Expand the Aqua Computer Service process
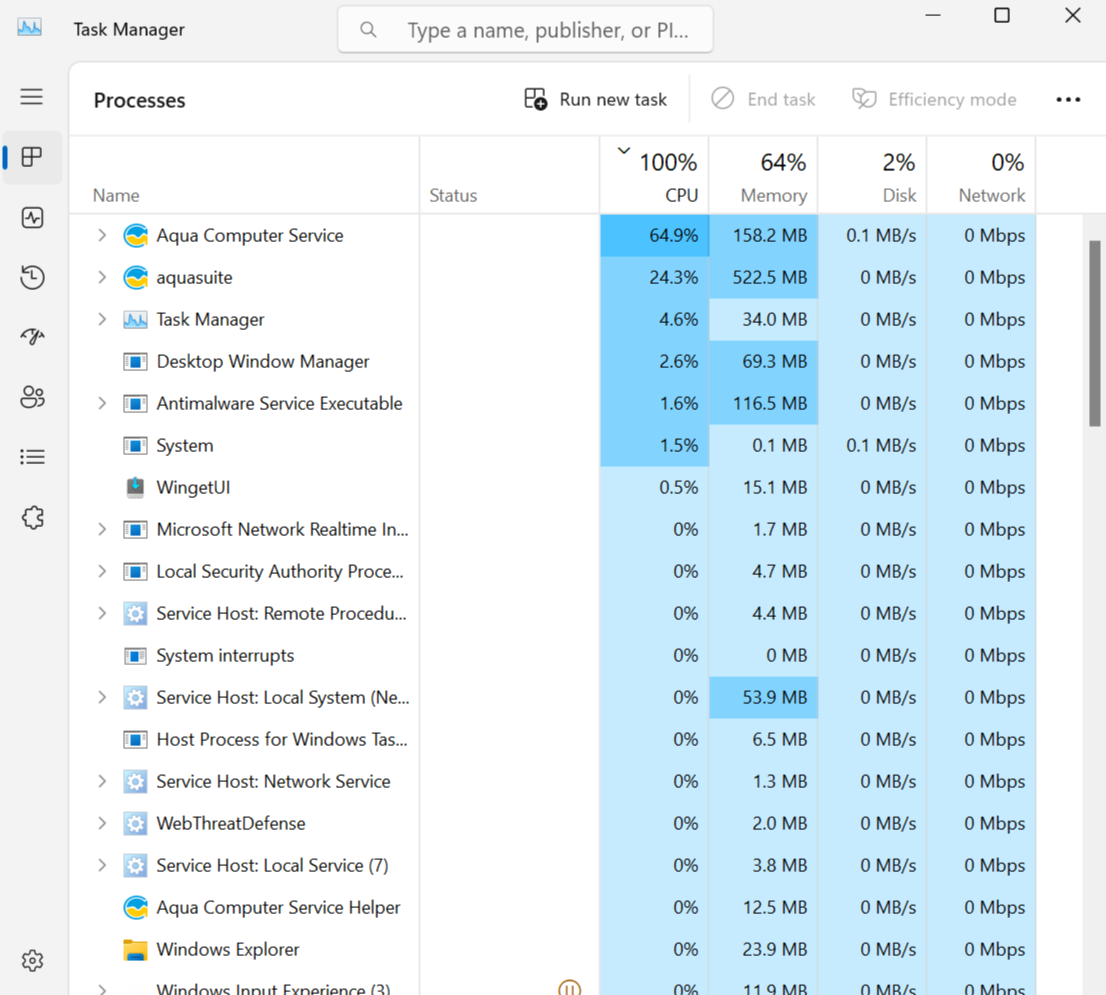The image size is (1106, 995). [x=102, y=236]
